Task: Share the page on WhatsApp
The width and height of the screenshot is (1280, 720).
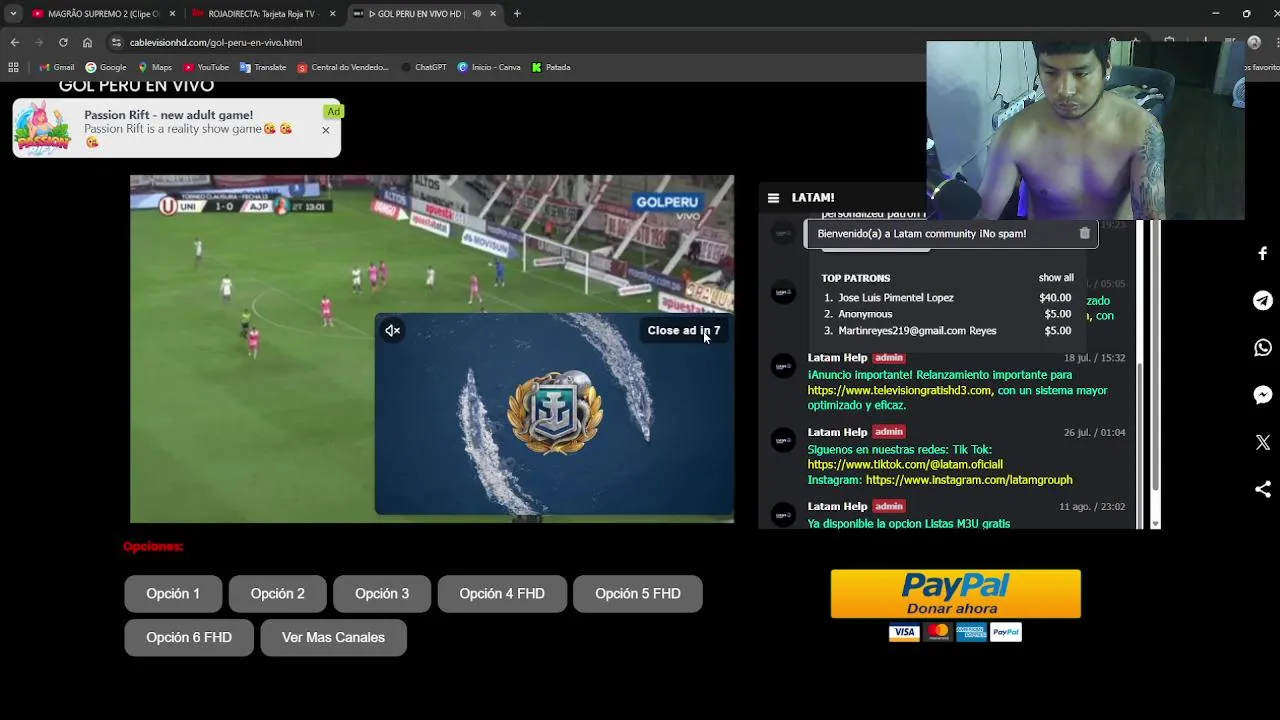Action: coord(1263,348)
